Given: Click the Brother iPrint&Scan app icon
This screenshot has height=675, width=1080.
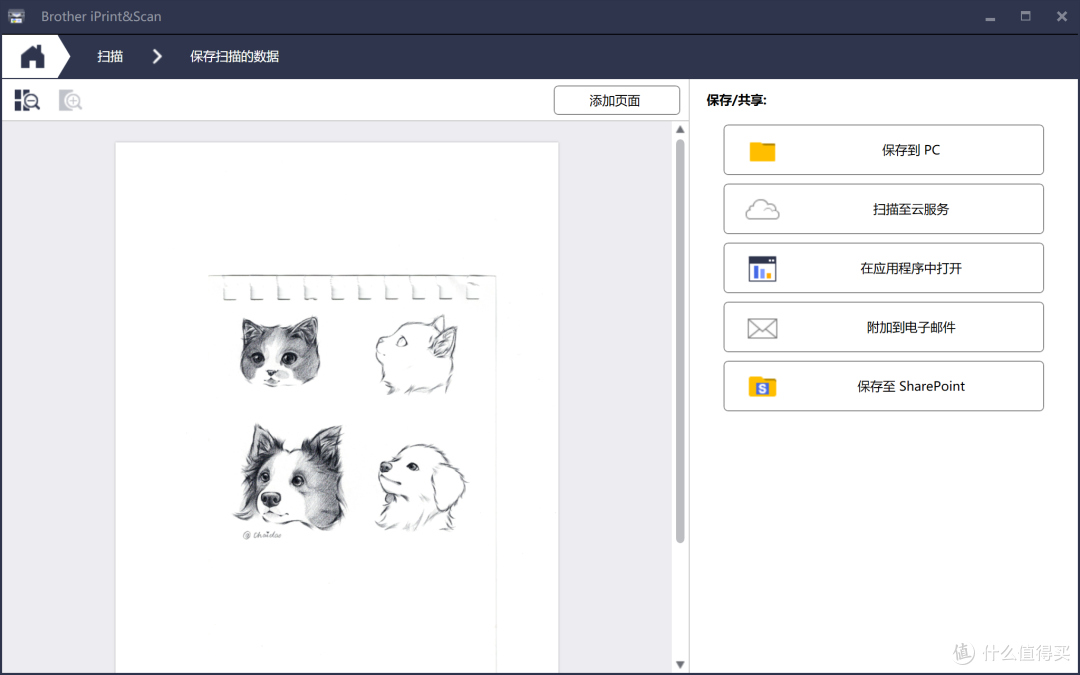Looking at the screenshot, I should click(17, 17).
